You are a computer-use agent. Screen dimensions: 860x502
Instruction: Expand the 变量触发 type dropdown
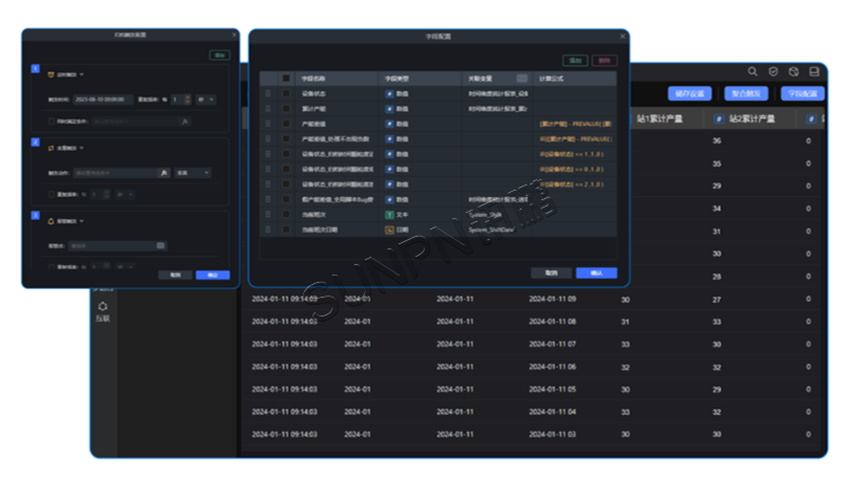pos(82,147)
